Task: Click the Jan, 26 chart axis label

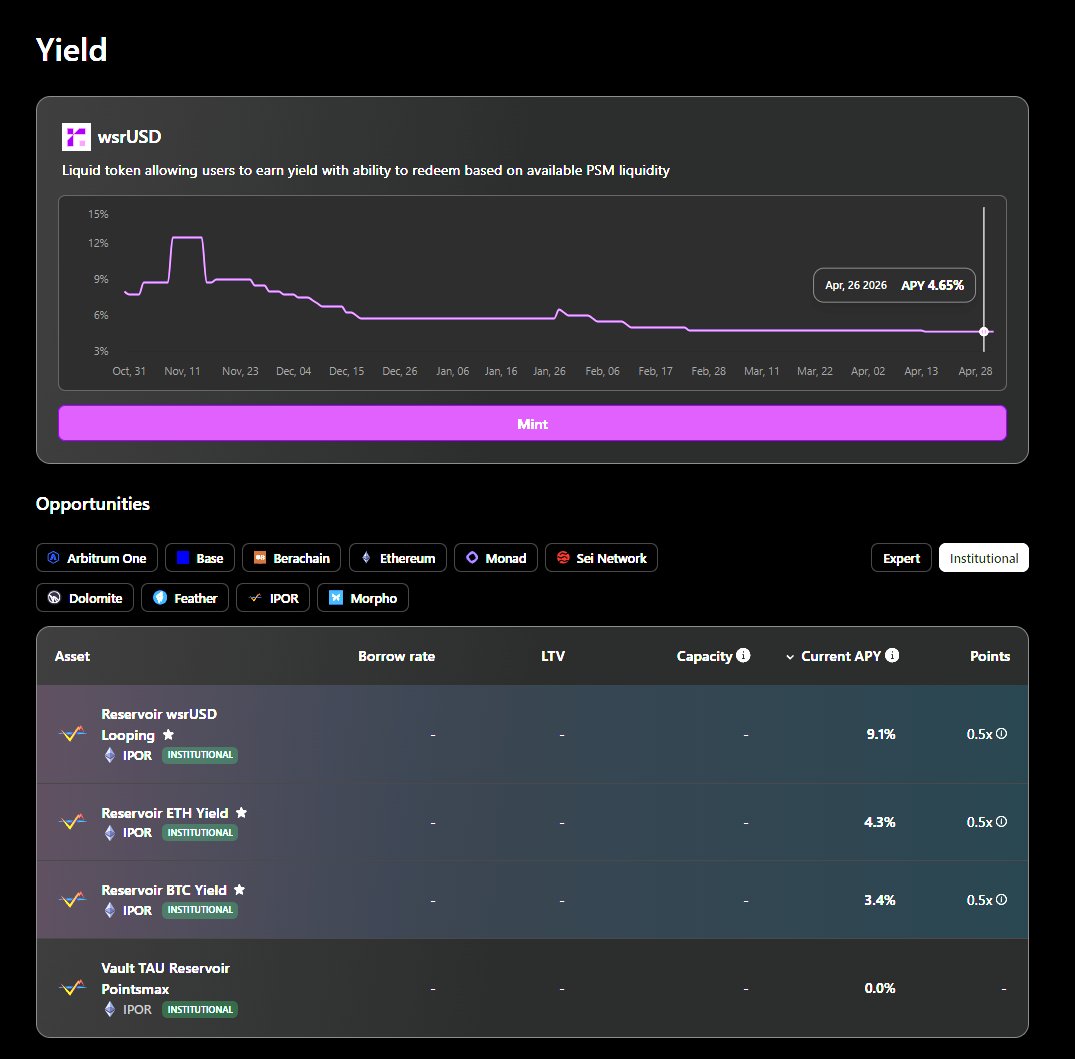Action: 549,371
